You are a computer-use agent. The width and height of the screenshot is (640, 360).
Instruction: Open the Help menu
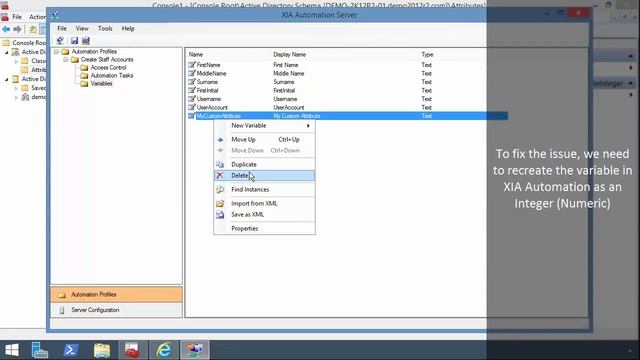128,29
